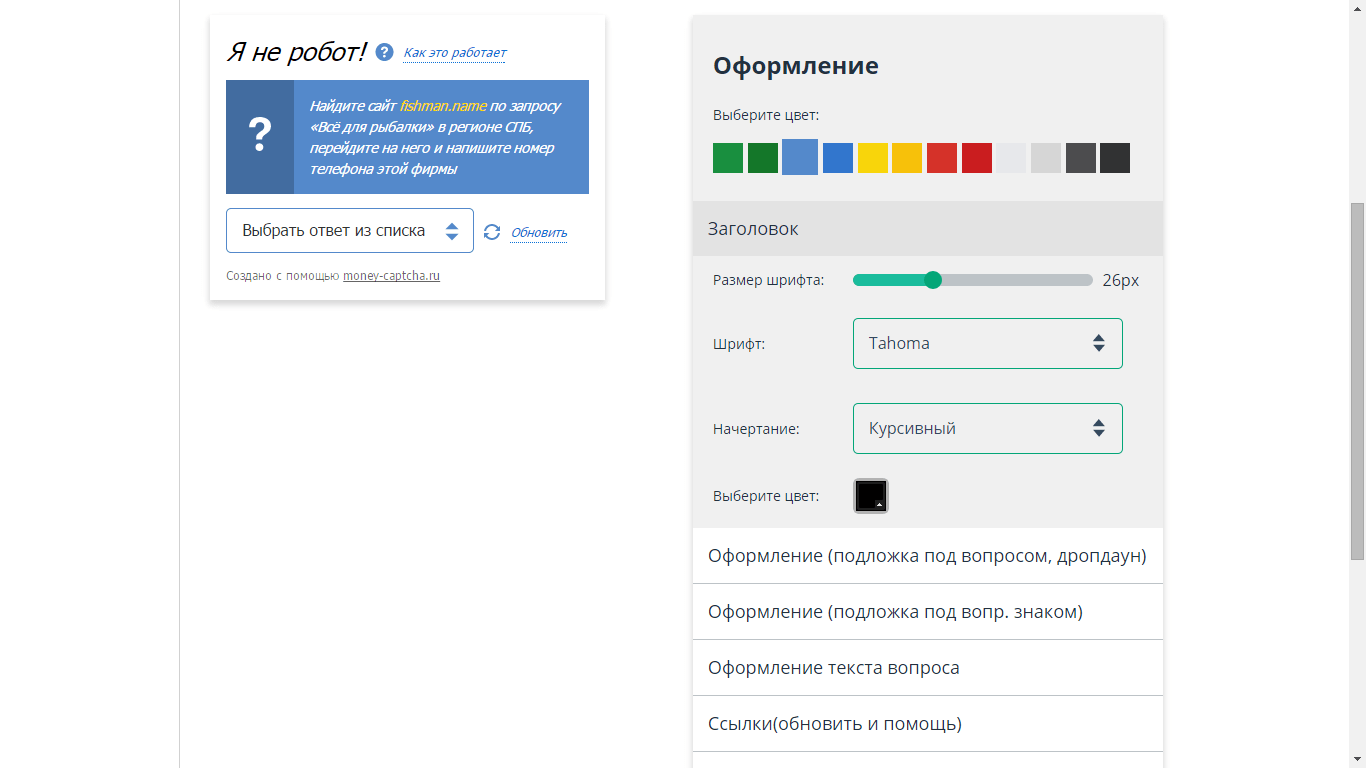Click the refresh arrows icon
Screen dimensions: 1366x768
click(492, 232)
